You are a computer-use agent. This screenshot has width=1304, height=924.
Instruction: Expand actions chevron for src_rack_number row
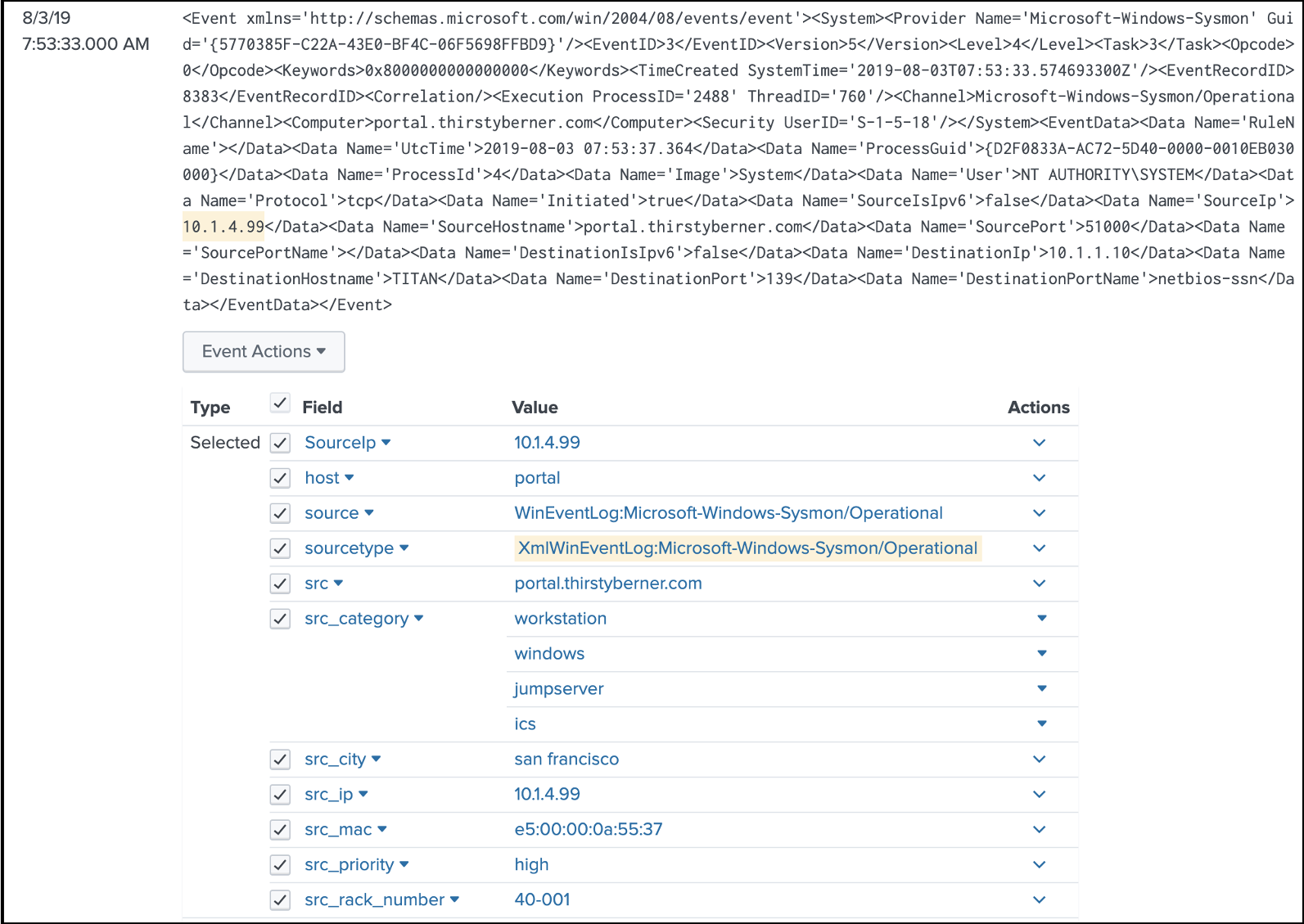point(1039,900)
